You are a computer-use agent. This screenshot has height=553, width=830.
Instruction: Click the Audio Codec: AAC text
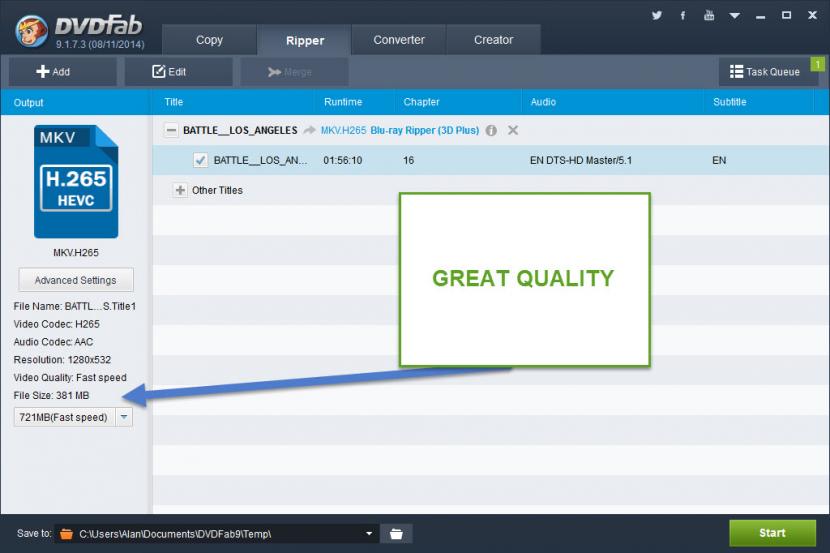click(x=53, y=342)
